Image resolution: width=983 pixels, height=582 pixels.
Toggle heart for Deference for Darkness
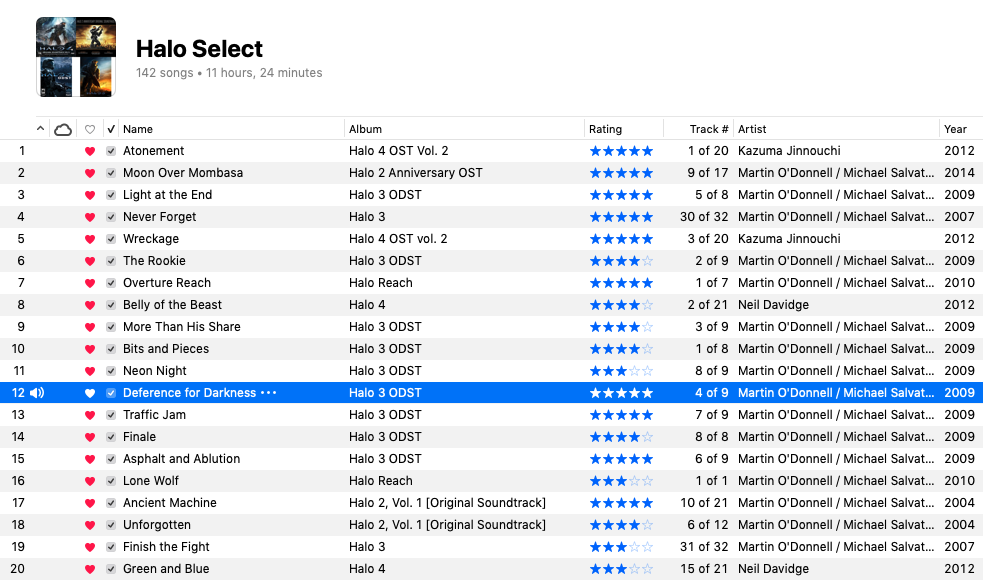90,393
